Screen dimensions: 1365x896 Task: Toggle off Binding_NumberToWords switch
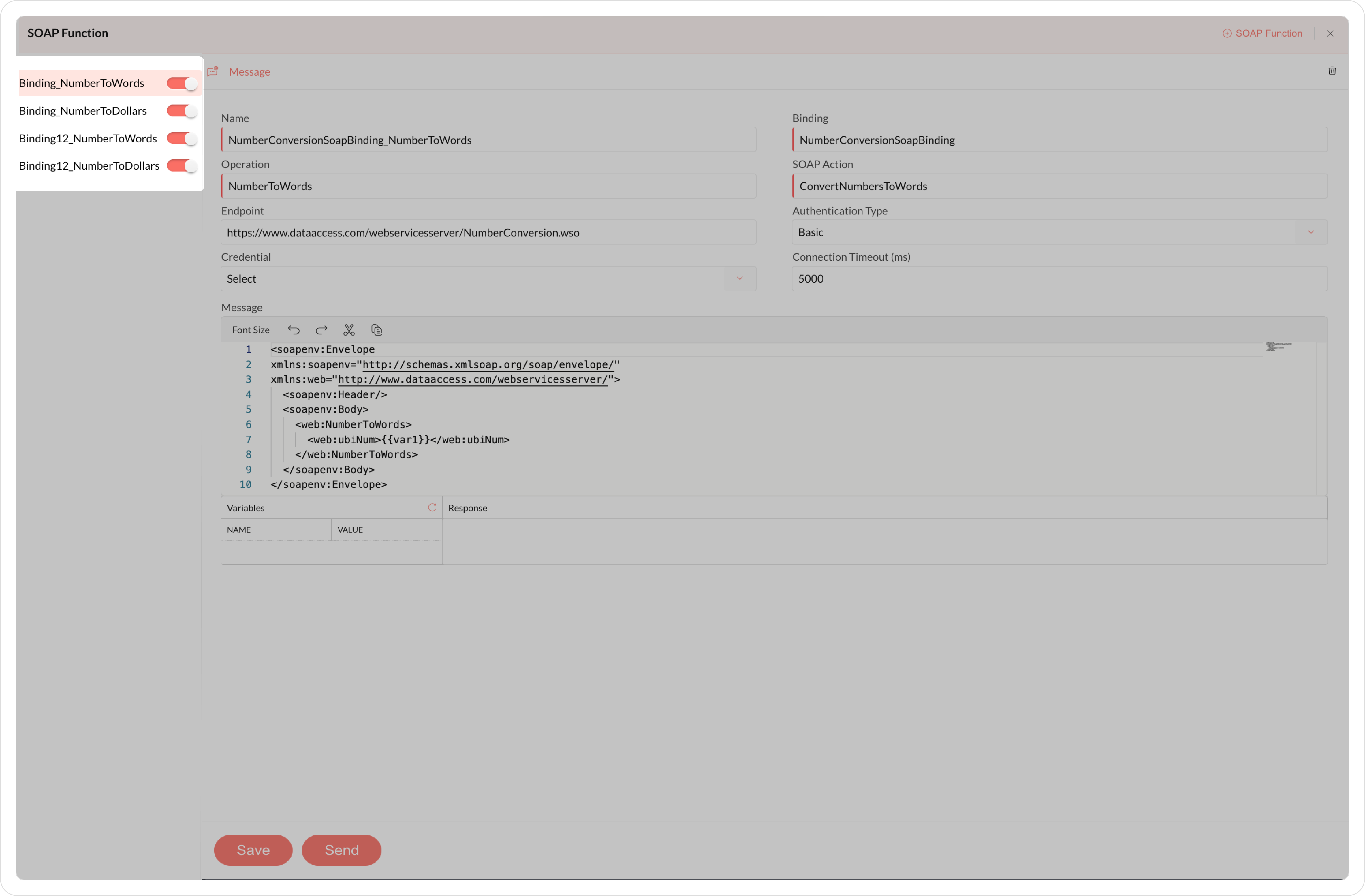point(182,84)
